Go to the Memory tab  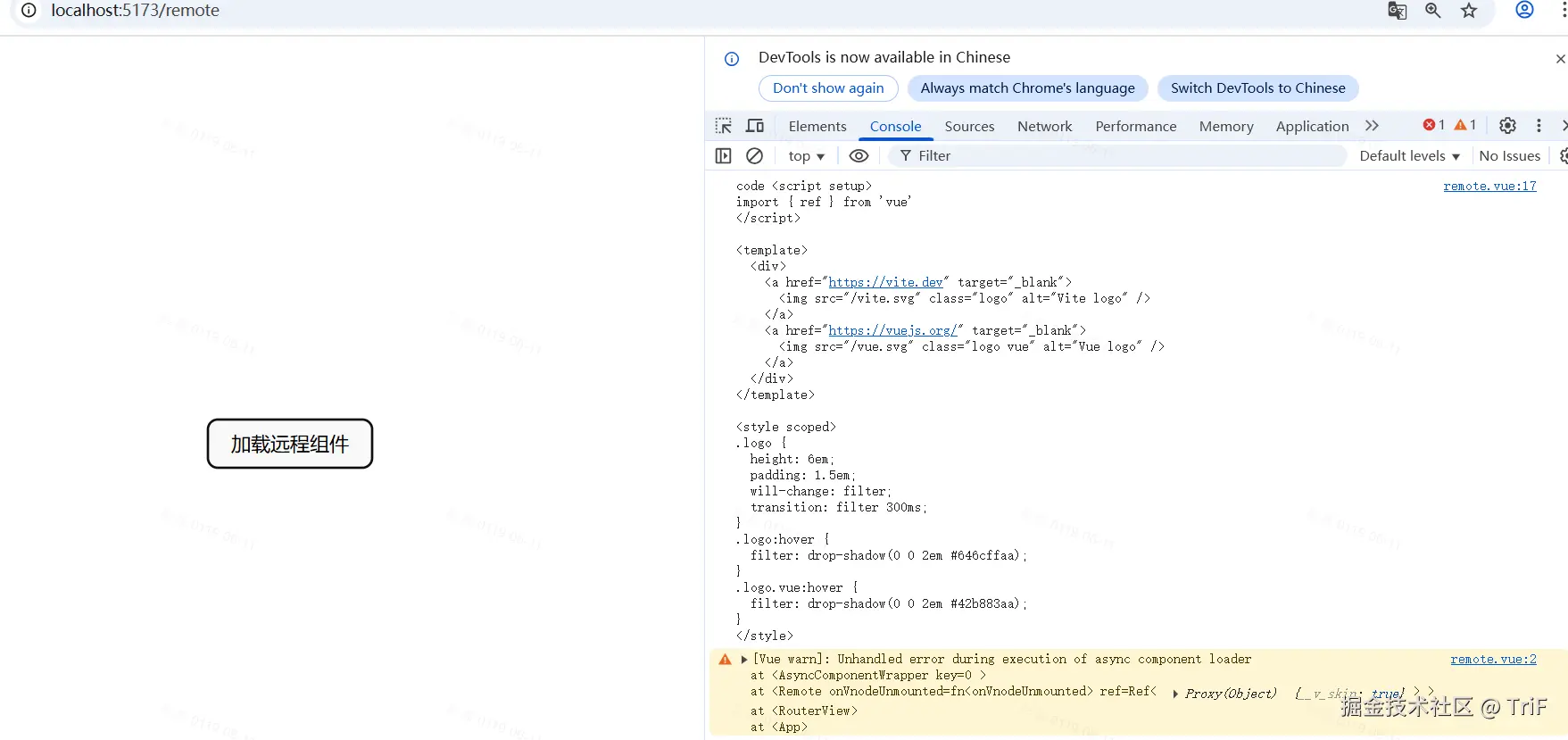pos(1226,126)
